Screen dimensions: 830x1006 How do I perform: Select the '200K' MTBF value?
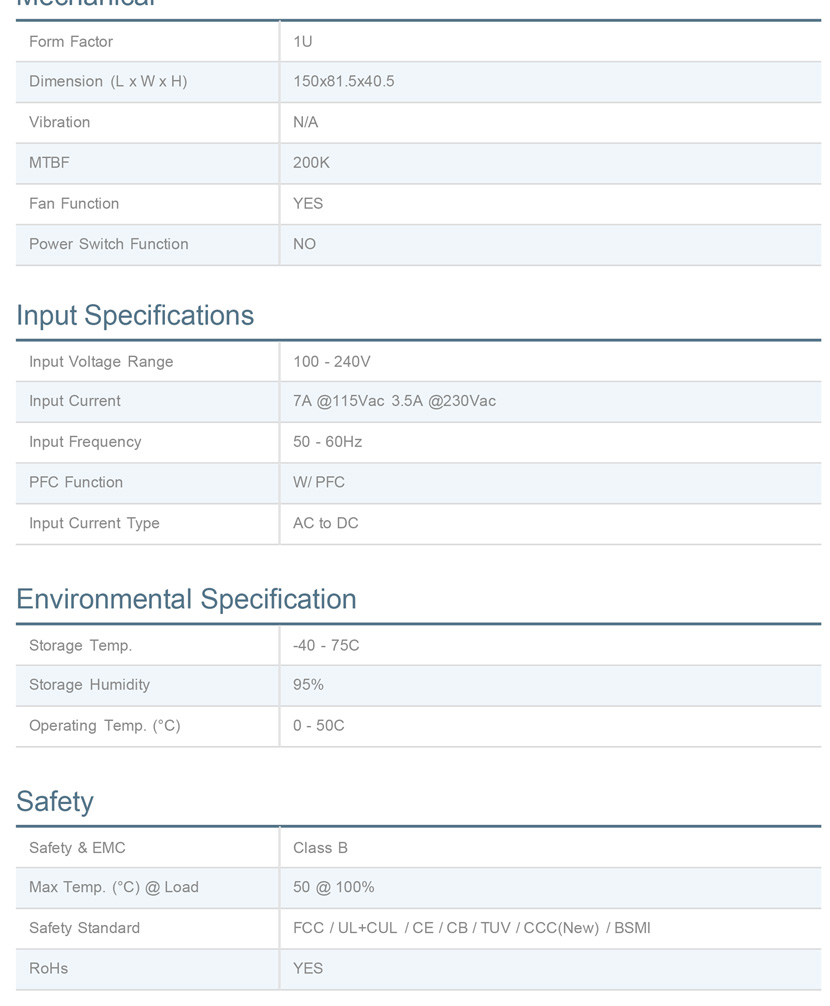click(x=311, y=162)
